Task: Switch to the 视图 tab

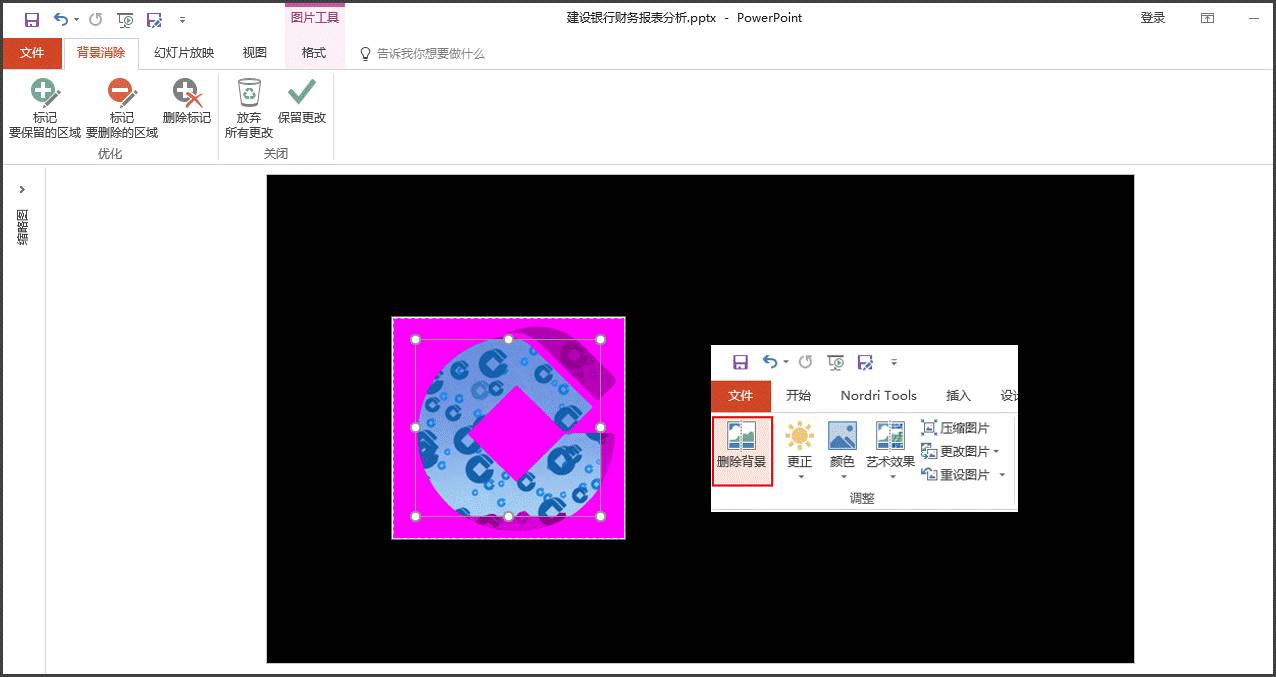Action: tap(255, 53)
